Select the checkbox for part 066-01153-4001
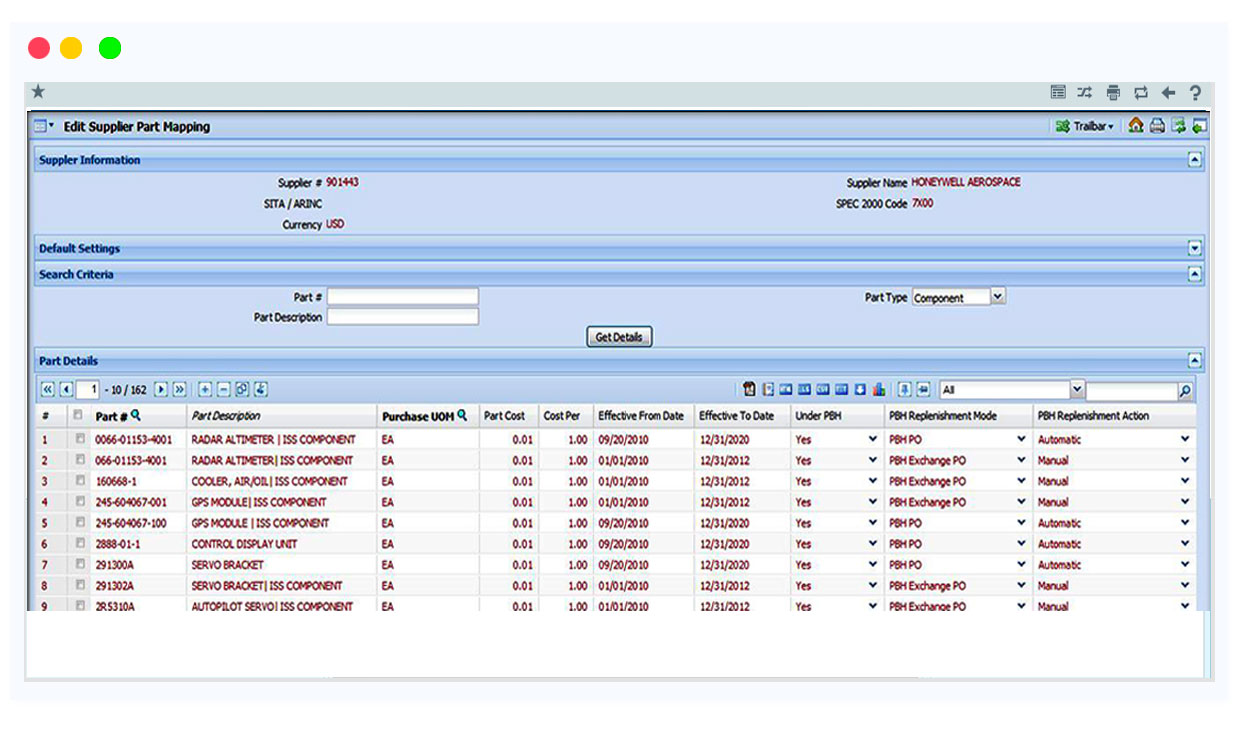The height and width of the screenshot is (732, 1250). 80,460
